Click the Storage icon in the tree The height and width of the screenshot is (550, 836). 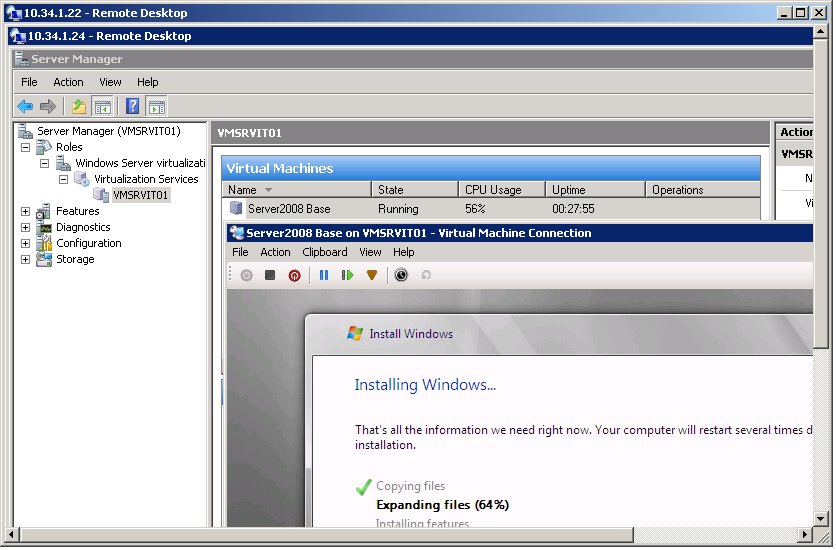44,260
